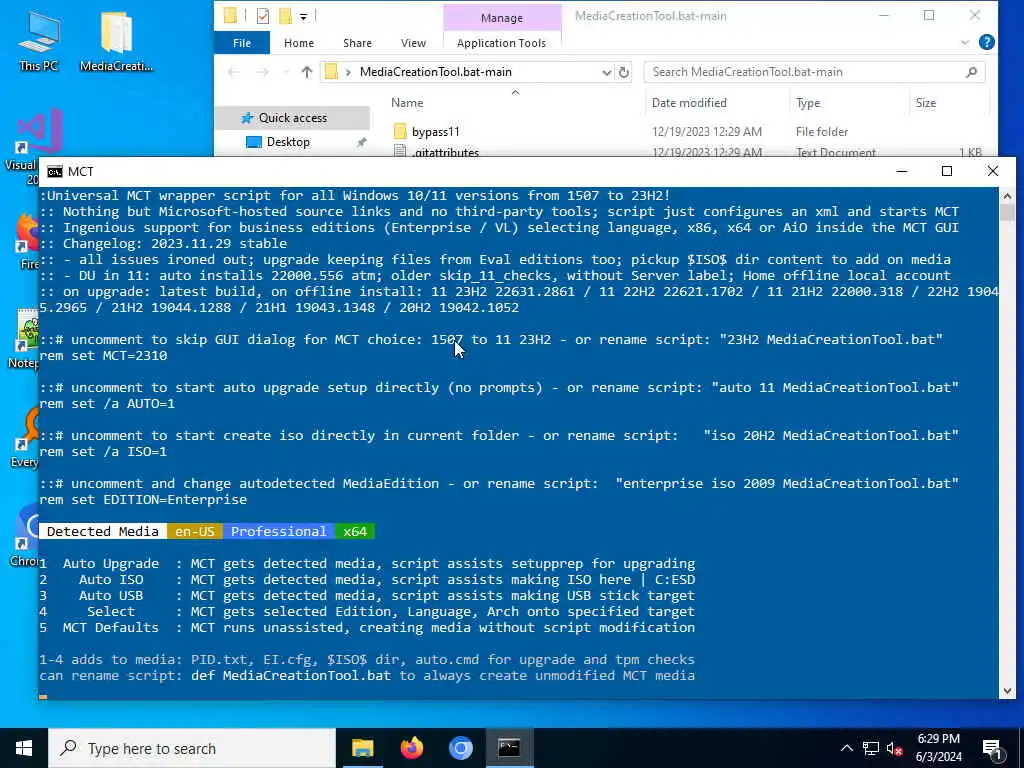
Task: Open Firefox from taskbar
Action: coord(411,748)
